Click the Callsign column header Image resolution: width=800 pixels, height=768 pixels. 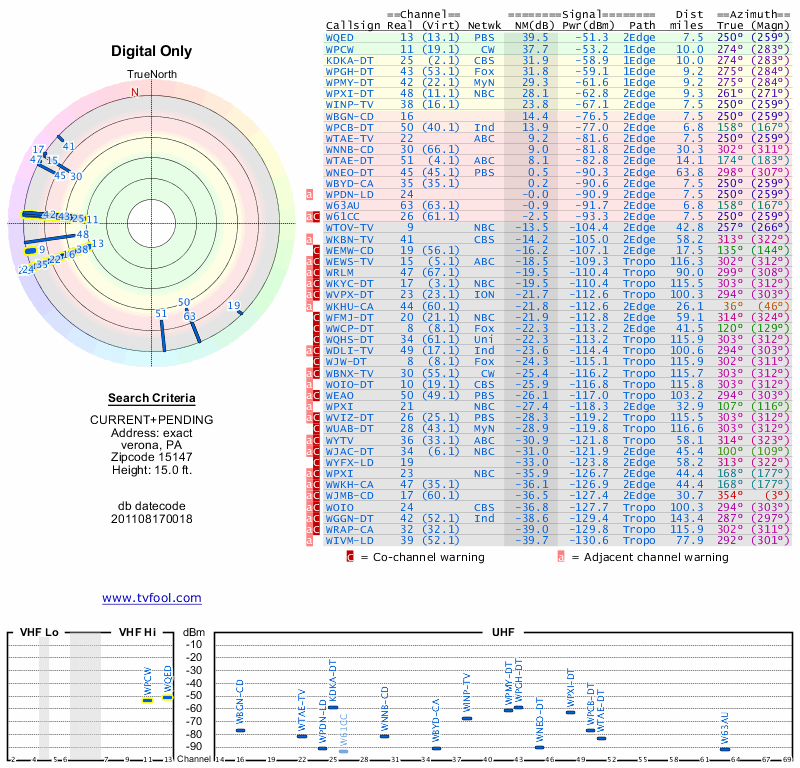coord(353,26)
